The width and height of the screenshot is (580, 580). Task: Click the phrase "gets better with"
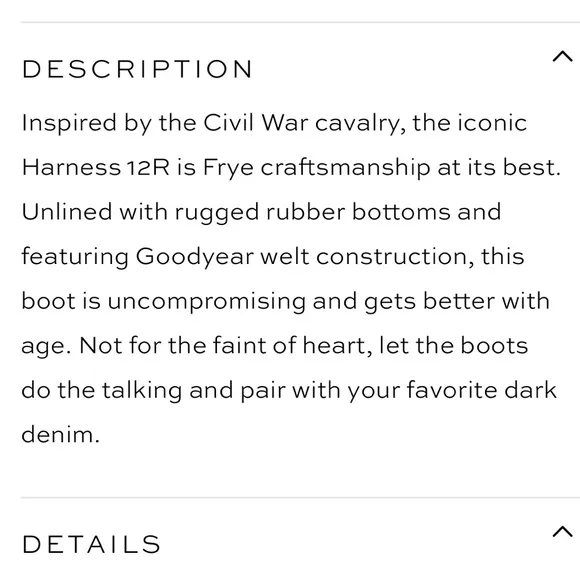456,302
